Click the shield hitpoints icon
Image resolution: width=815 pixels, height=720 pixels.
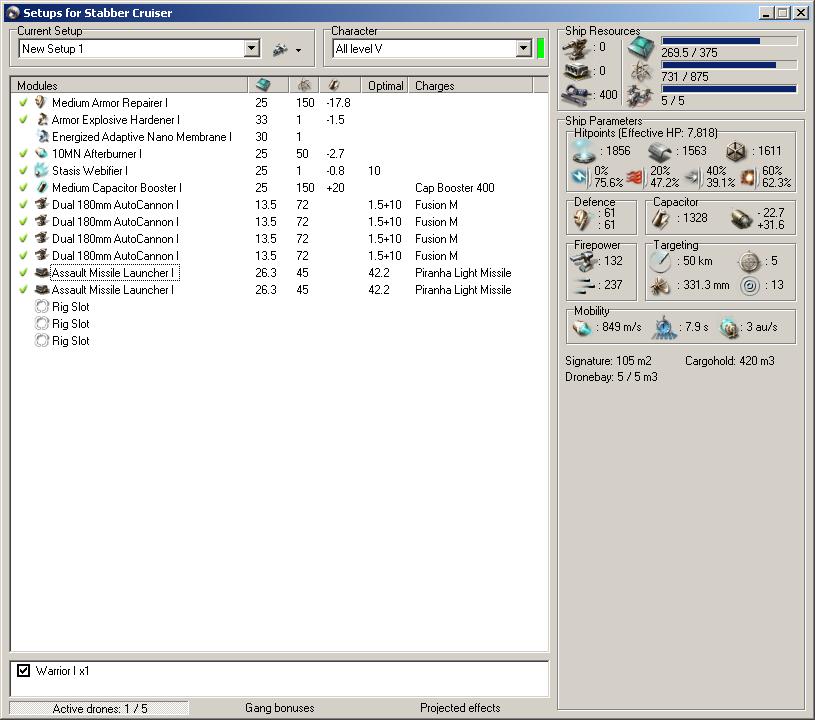582,150
